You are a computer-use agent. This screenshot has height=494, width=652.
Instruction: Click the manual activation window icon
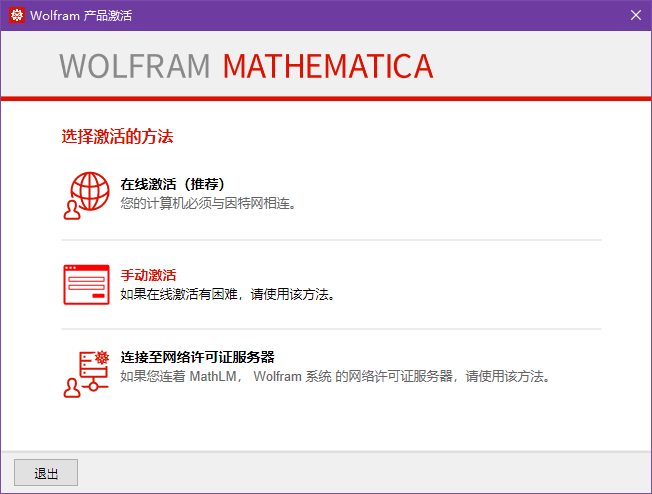point(86,285)
